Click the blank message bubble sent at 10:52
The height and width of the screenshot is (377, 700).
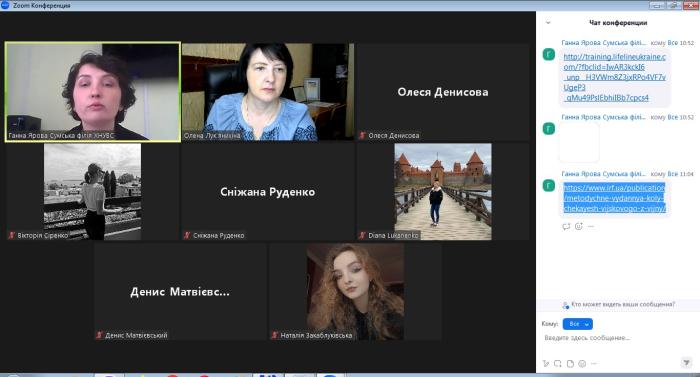point(579,142)
